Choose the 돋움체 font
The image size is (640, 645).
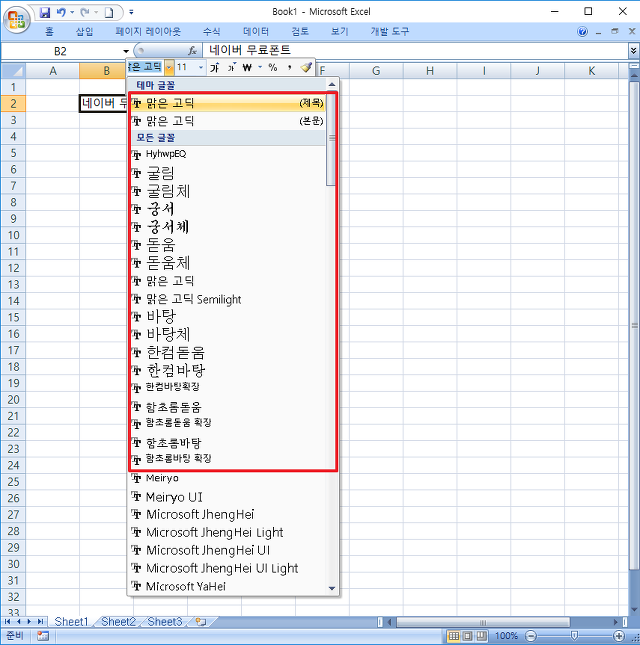point(228,263)
